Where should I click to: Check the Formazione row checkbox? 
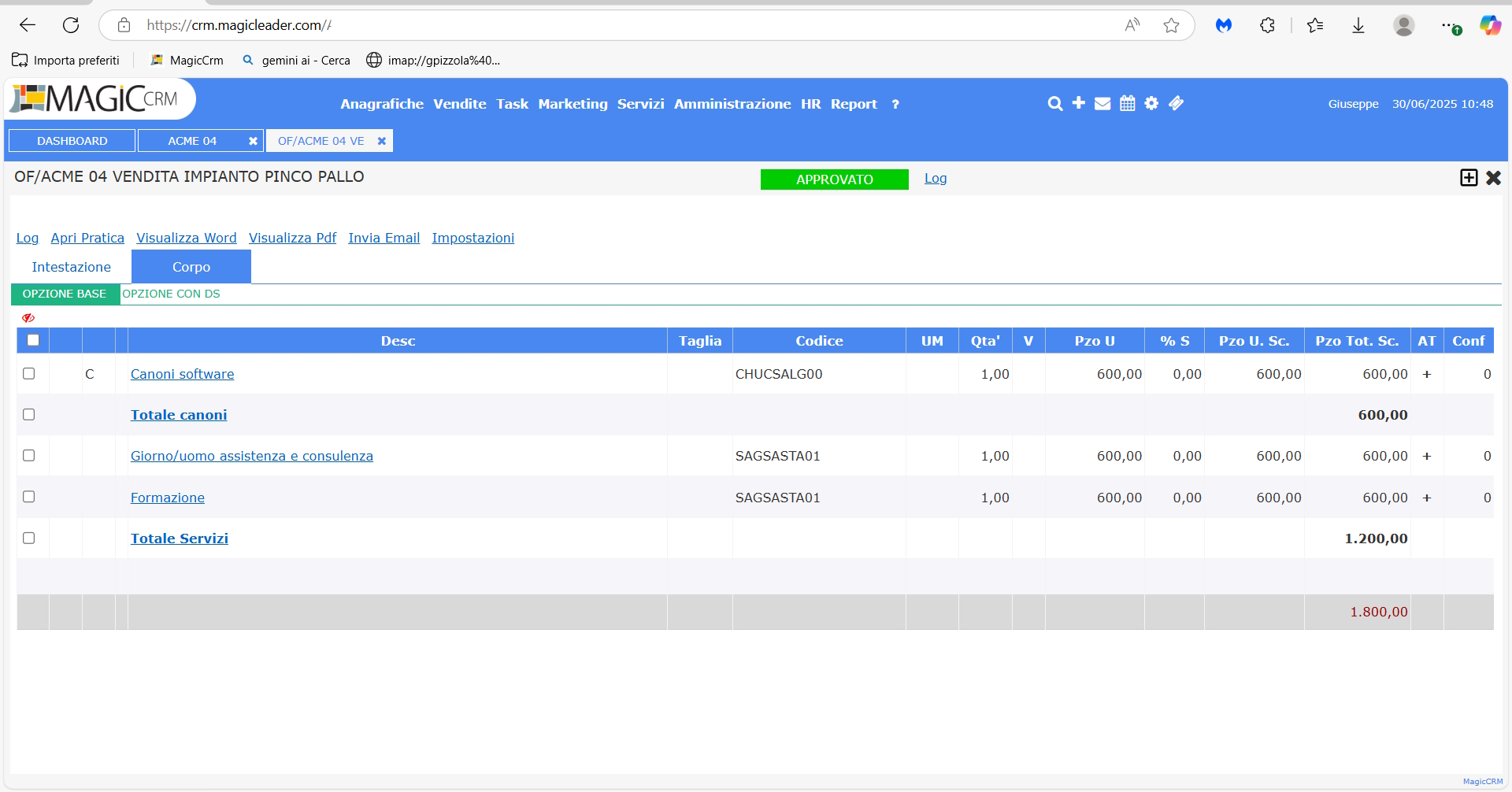(x=29, y=497)
